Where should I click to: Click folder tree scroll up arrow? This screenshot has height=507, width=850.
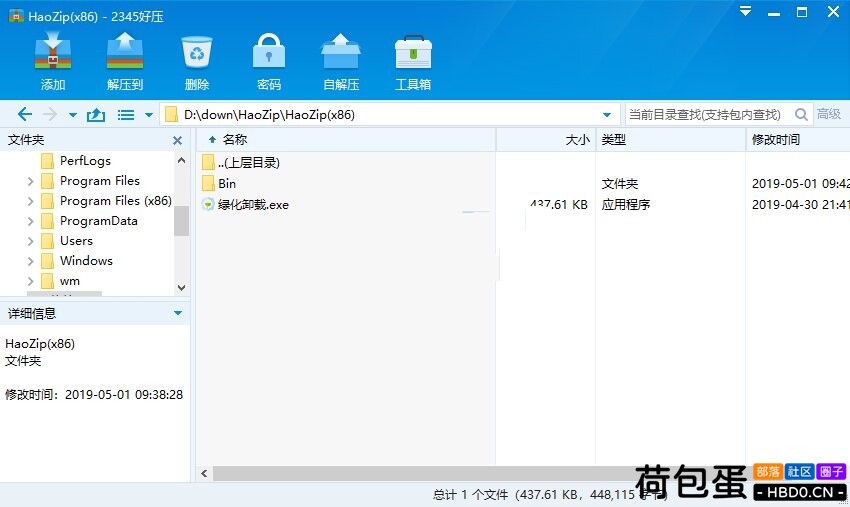pyautogui.click(x=182, y=160)
